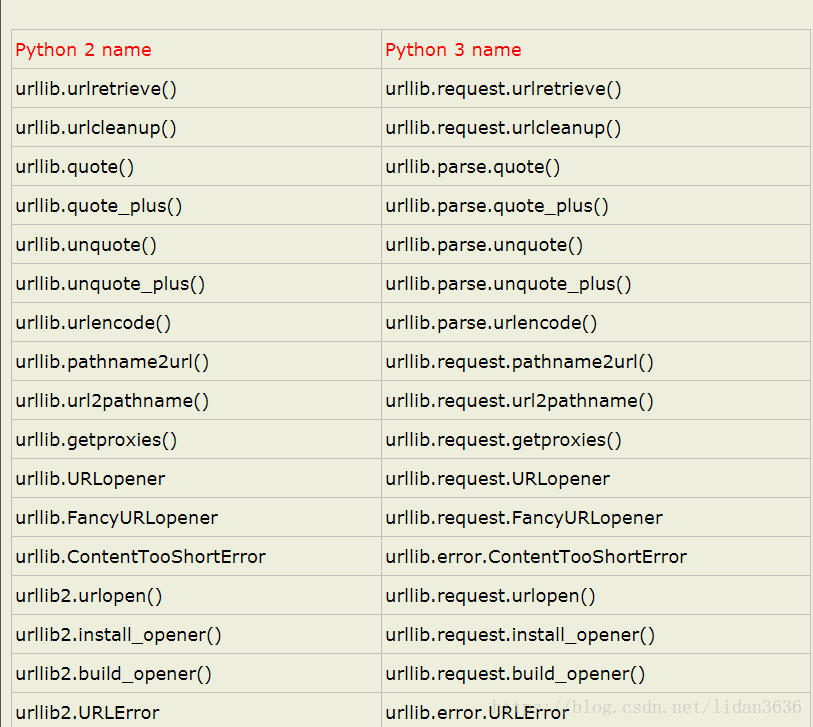This screenshot has width=813, height=727.
Task: Select the cell 'urllib.parse.quote()'
Action: (x=596, y=166)
